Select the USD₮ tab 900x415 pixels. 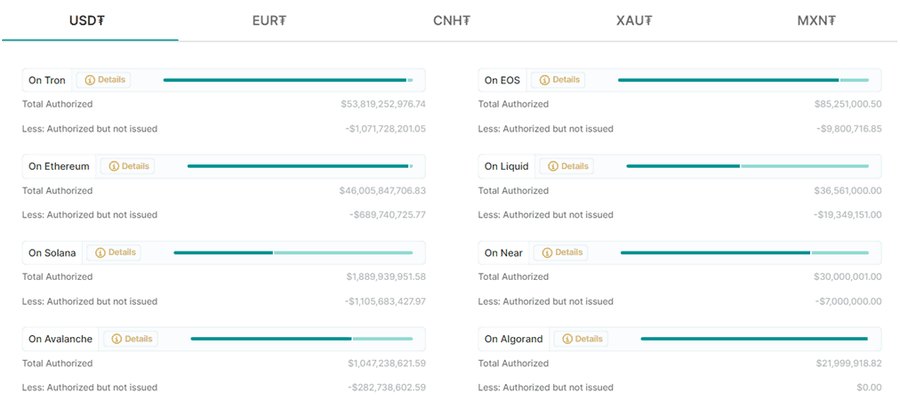click(x=90, y=20)
